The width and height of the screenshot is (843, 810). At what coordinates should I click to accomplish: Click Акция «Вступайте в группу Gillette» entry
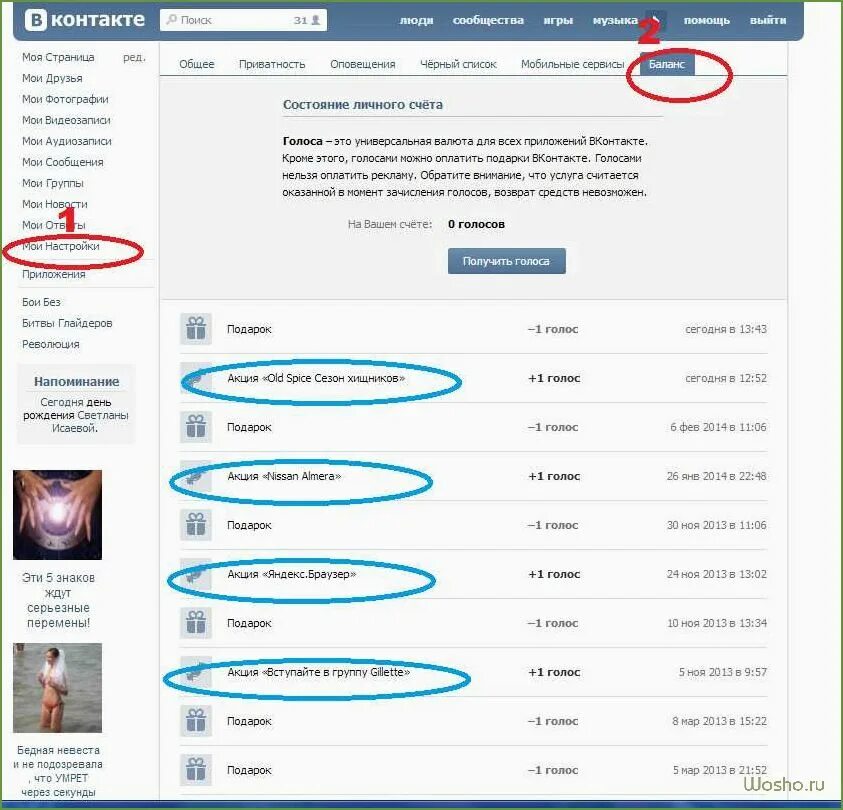(318, 672)
